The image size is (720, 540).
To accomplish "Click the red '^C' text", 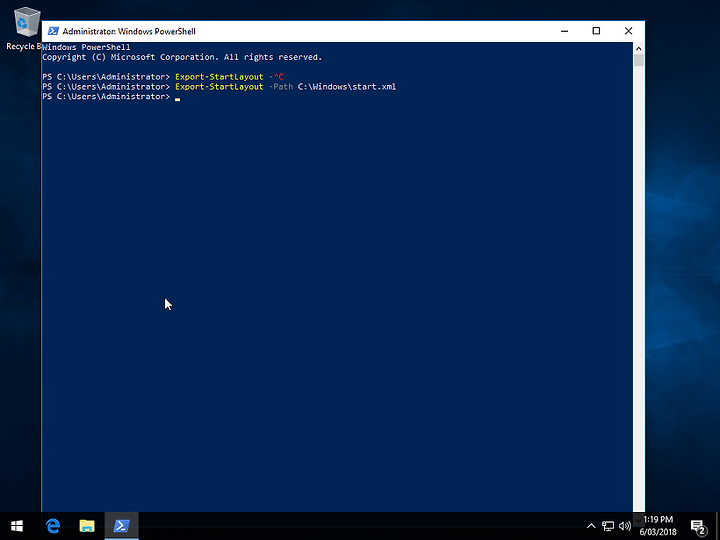I will (278, 77).
